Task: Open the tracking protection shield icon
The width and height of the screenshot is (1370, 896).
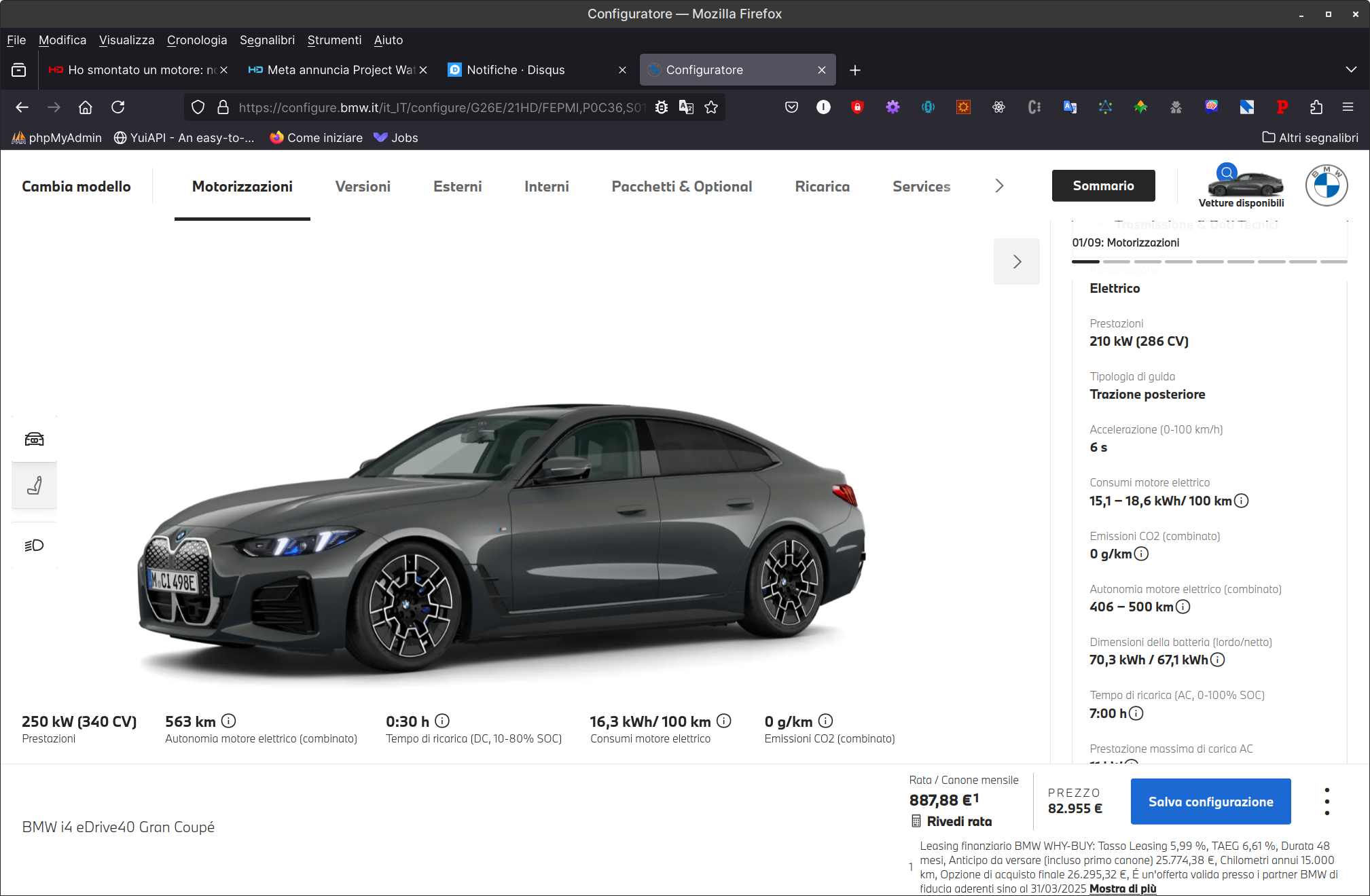Action: (198, 107)
